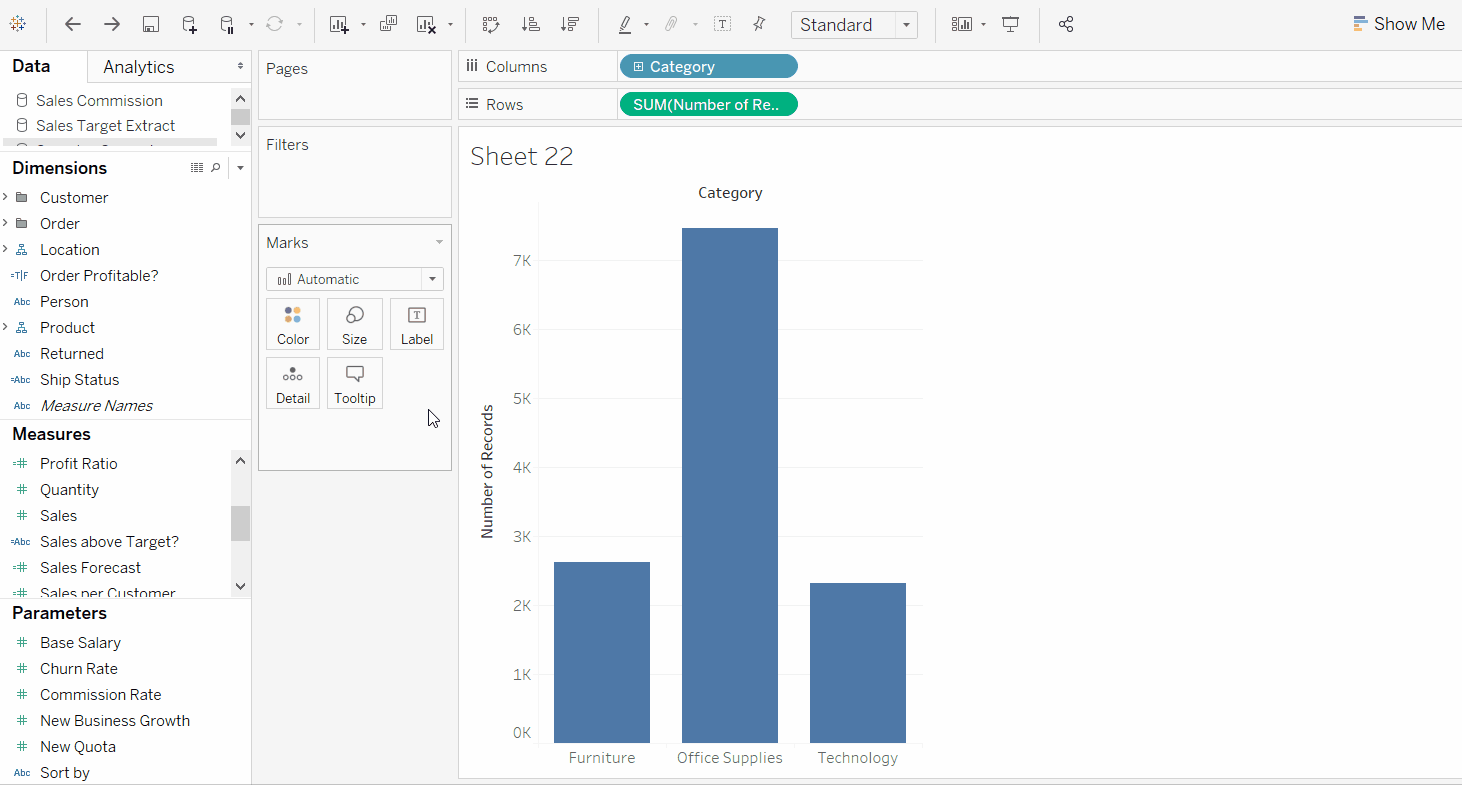
Task: Open presentation mode
Action: [x=1011, y=25]
